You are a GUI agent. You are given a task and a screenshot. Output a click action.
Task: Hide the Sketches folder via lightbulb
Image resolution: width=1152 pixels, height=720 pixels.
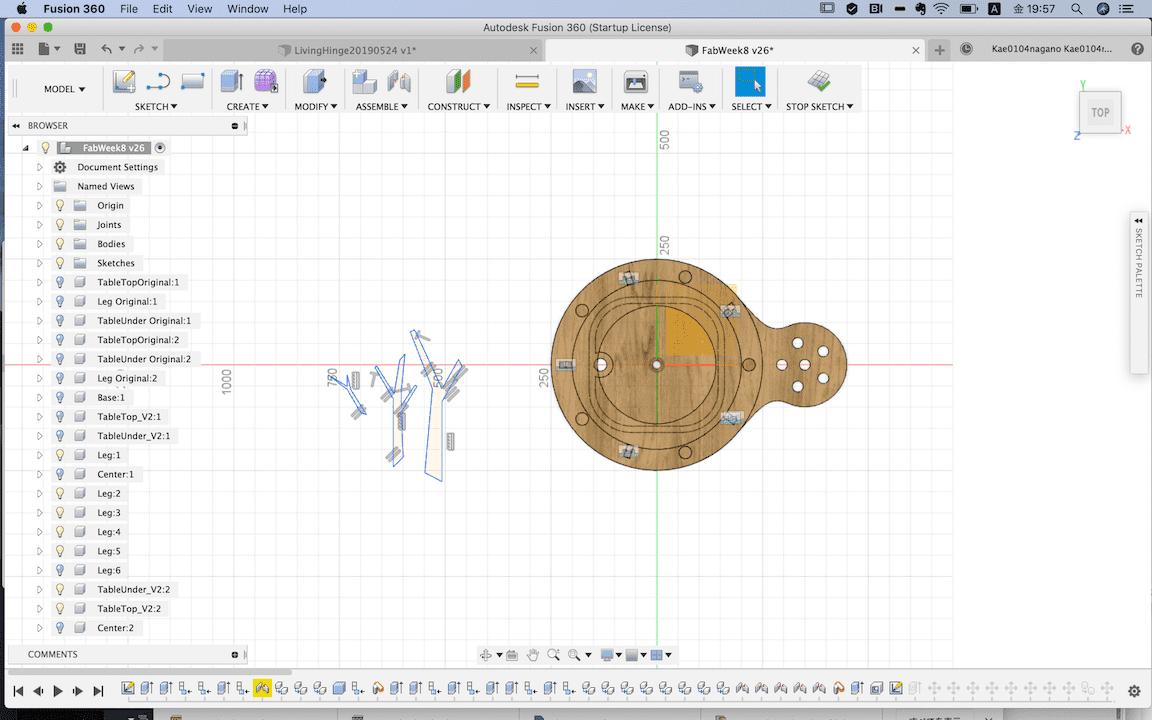click(60, 263)
